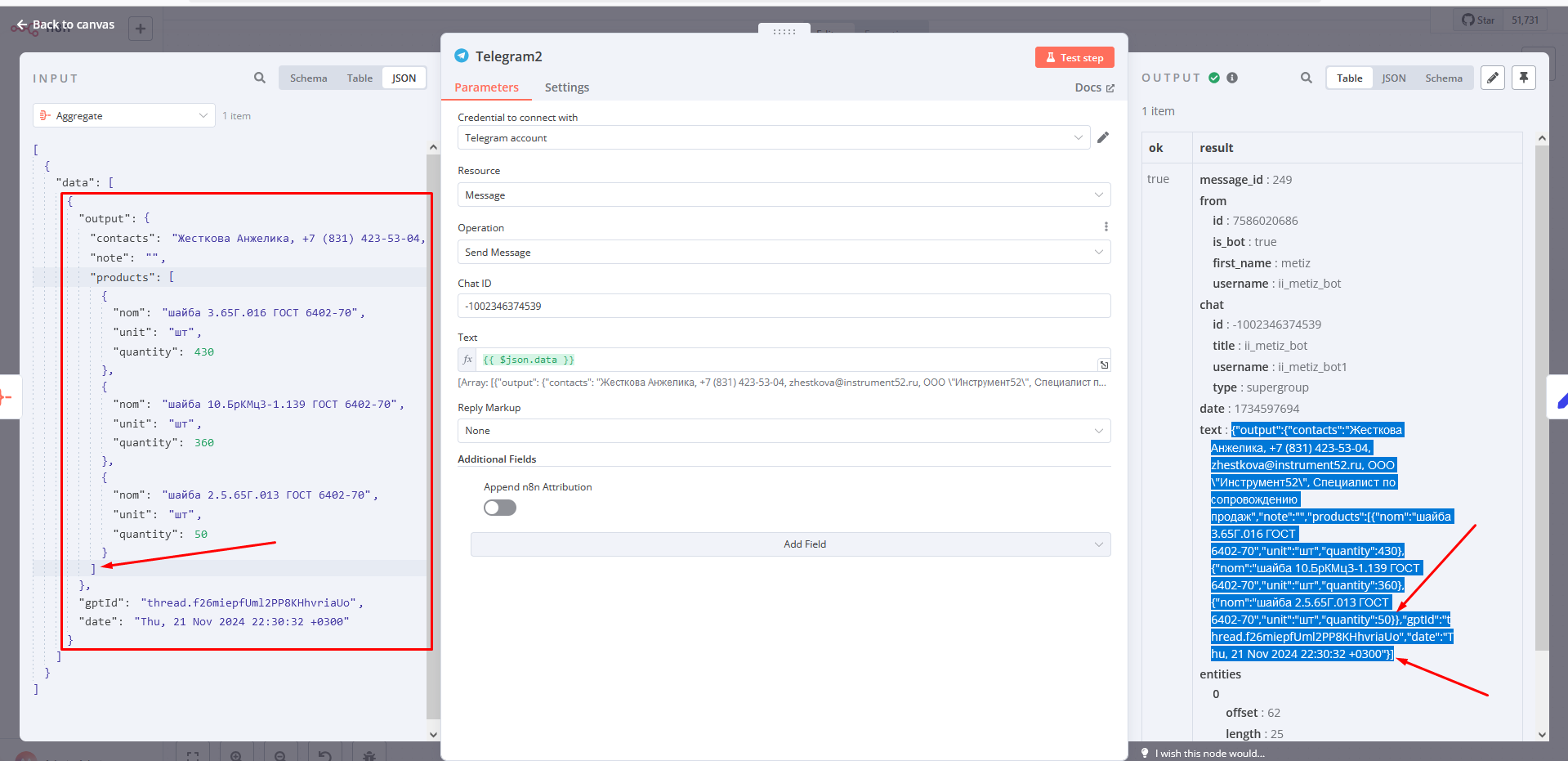Click scroll-up arrow of INPUT scrollbar

point(433,148)
